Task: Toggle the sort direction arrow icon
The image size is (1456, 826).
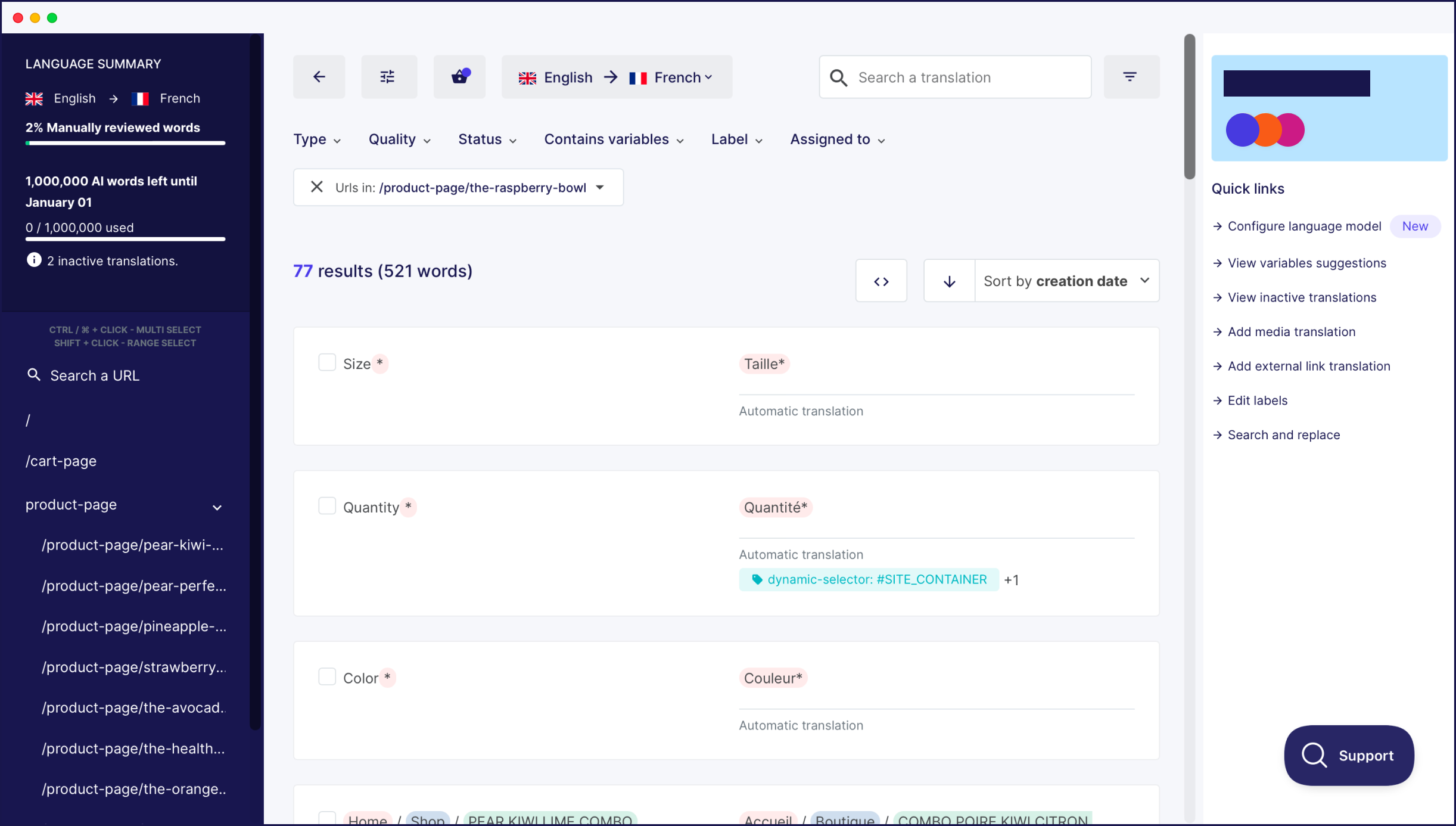Action: (949, 280)
